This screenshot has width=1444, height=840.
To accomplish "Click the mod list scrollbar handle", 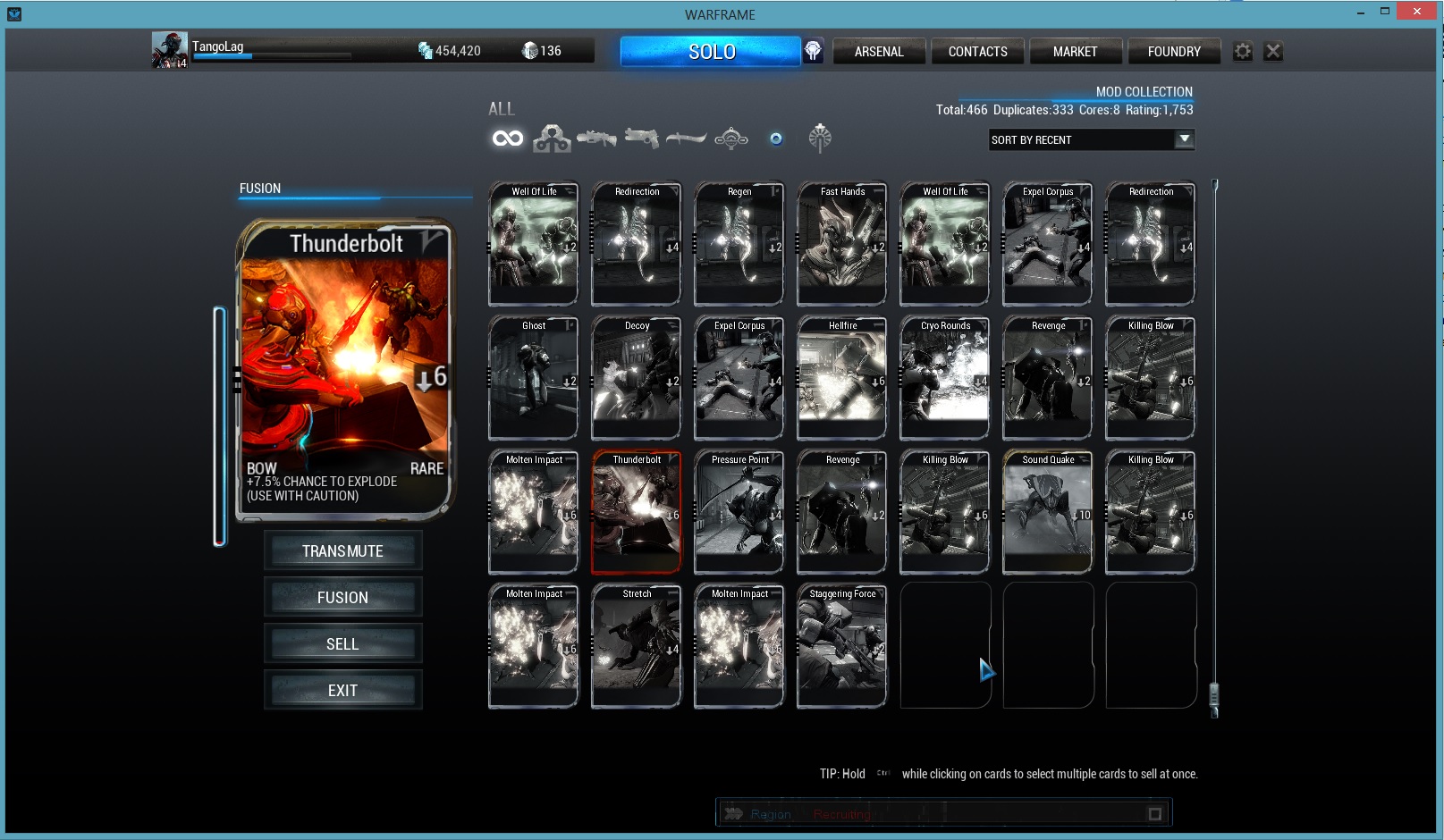I will pos(1214,695).
